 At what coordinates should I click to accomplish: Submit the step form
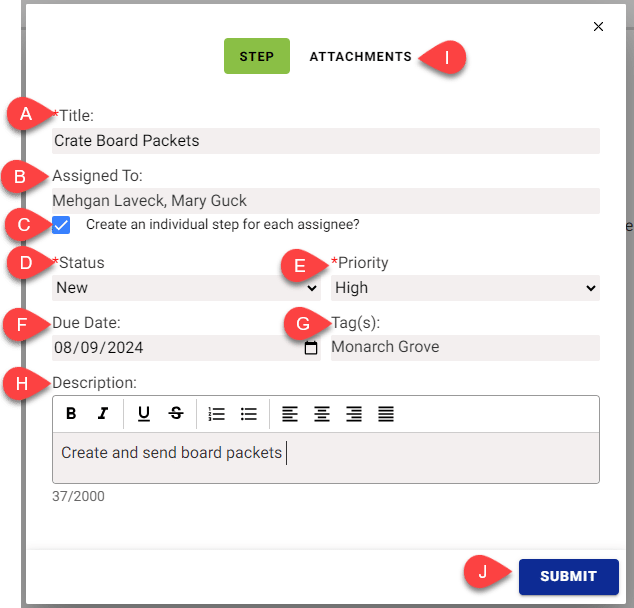[x=568, y=576]
